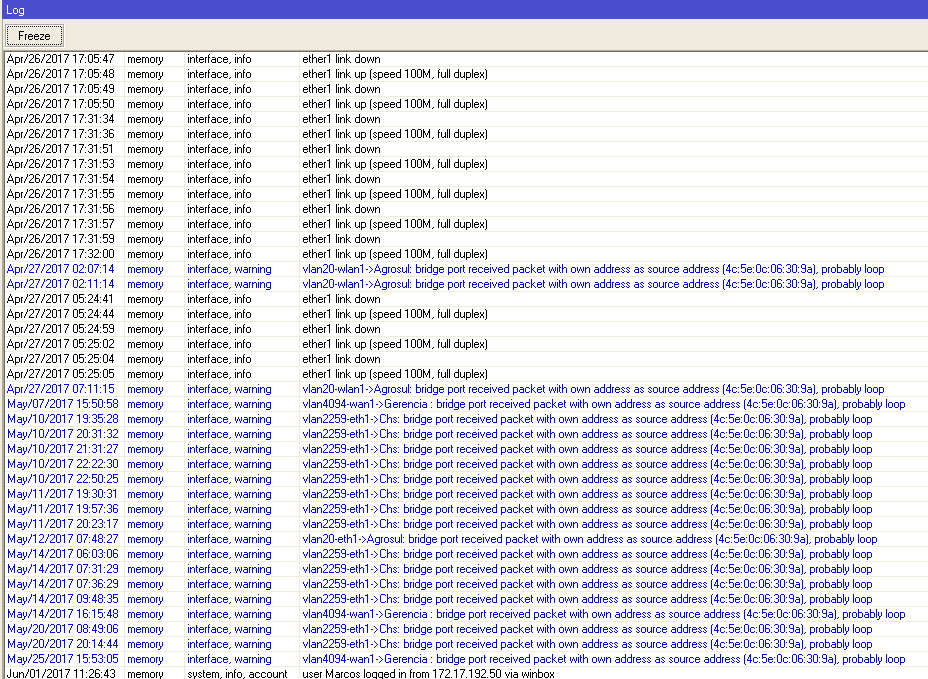Image resolution: width=928 pixels, height=679 pixels.
Task: Select Gerencia warning row at May/25/2017 15:53:05
Action: (x=466, y=659)
